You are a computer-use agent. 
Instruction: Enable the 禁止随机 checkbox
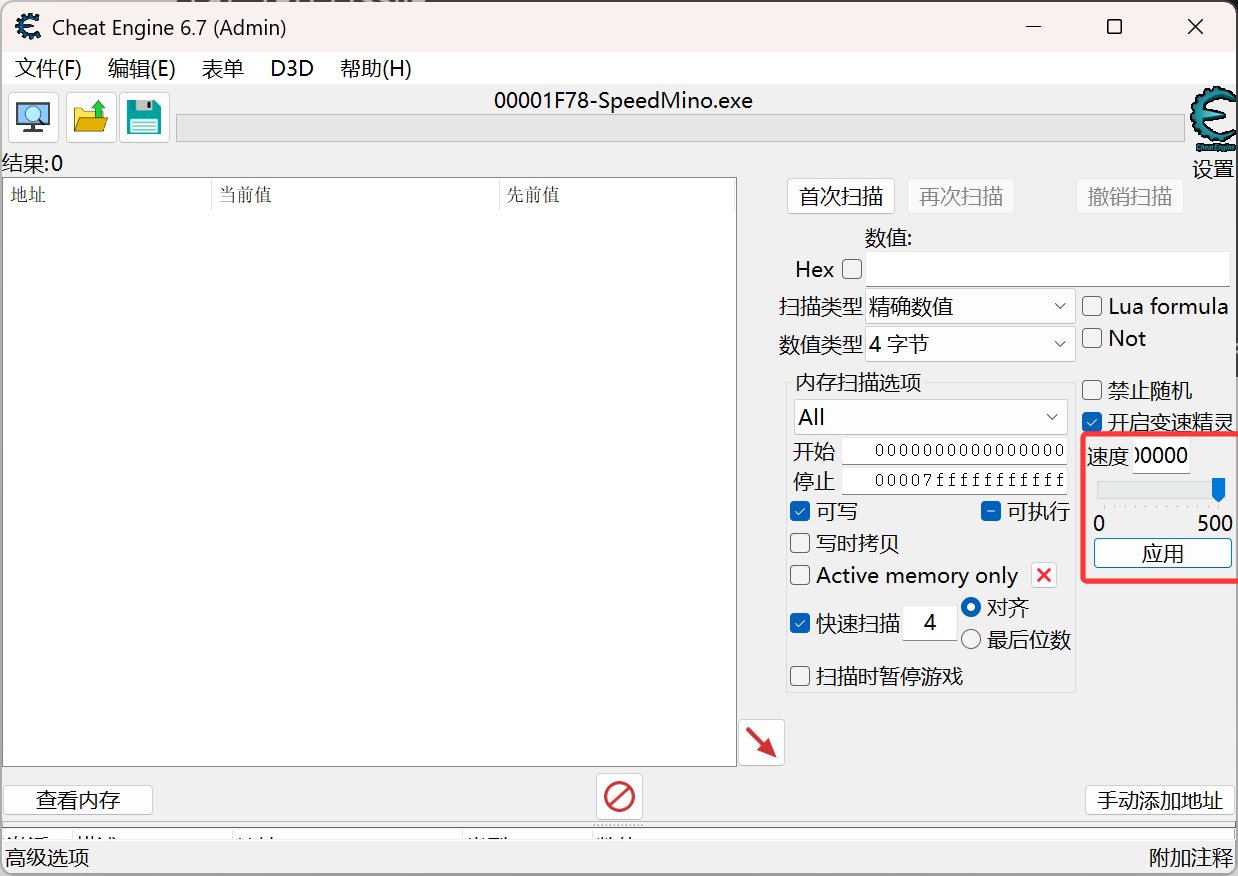1092,390
